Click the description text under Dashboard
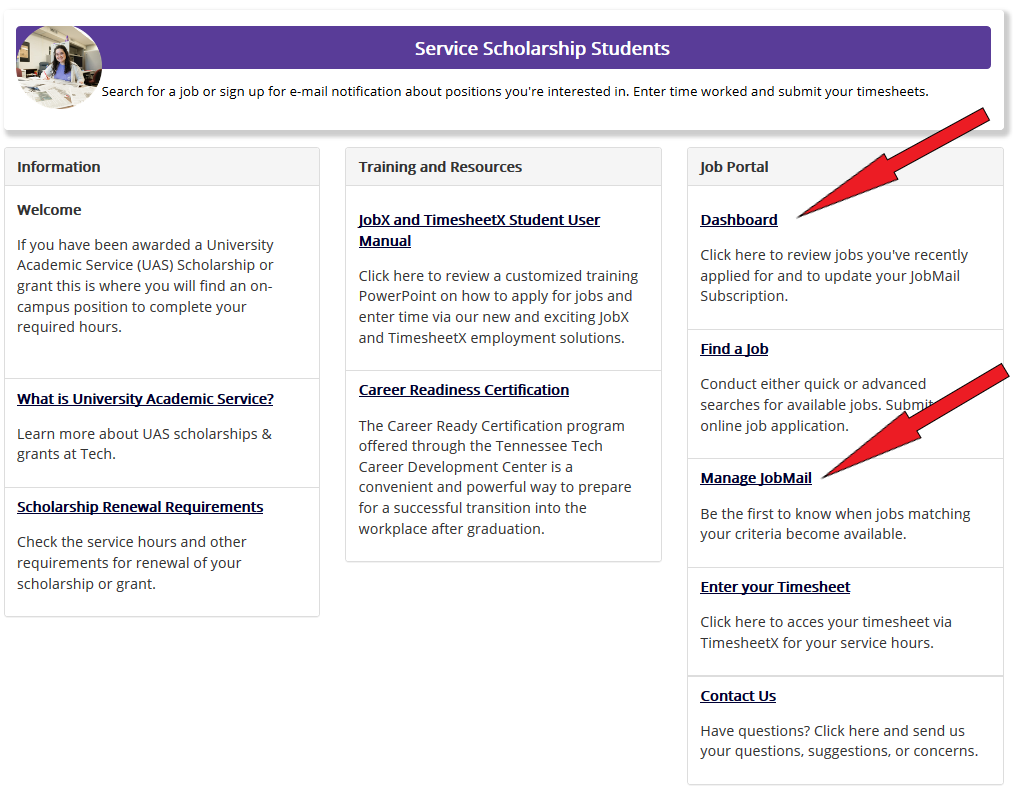 point(834,275)
